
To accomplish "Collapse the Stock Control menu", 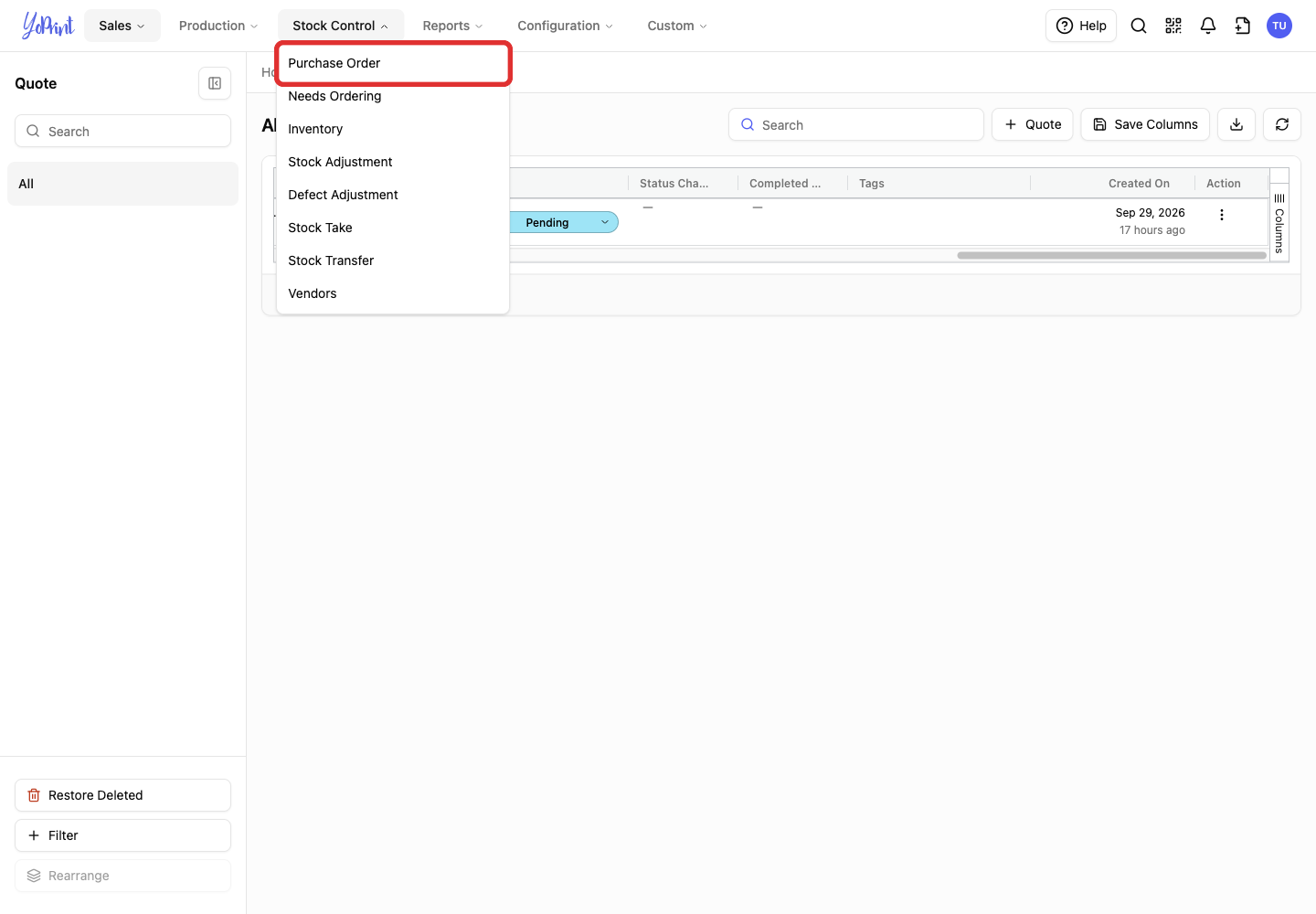I will [341, 26].
